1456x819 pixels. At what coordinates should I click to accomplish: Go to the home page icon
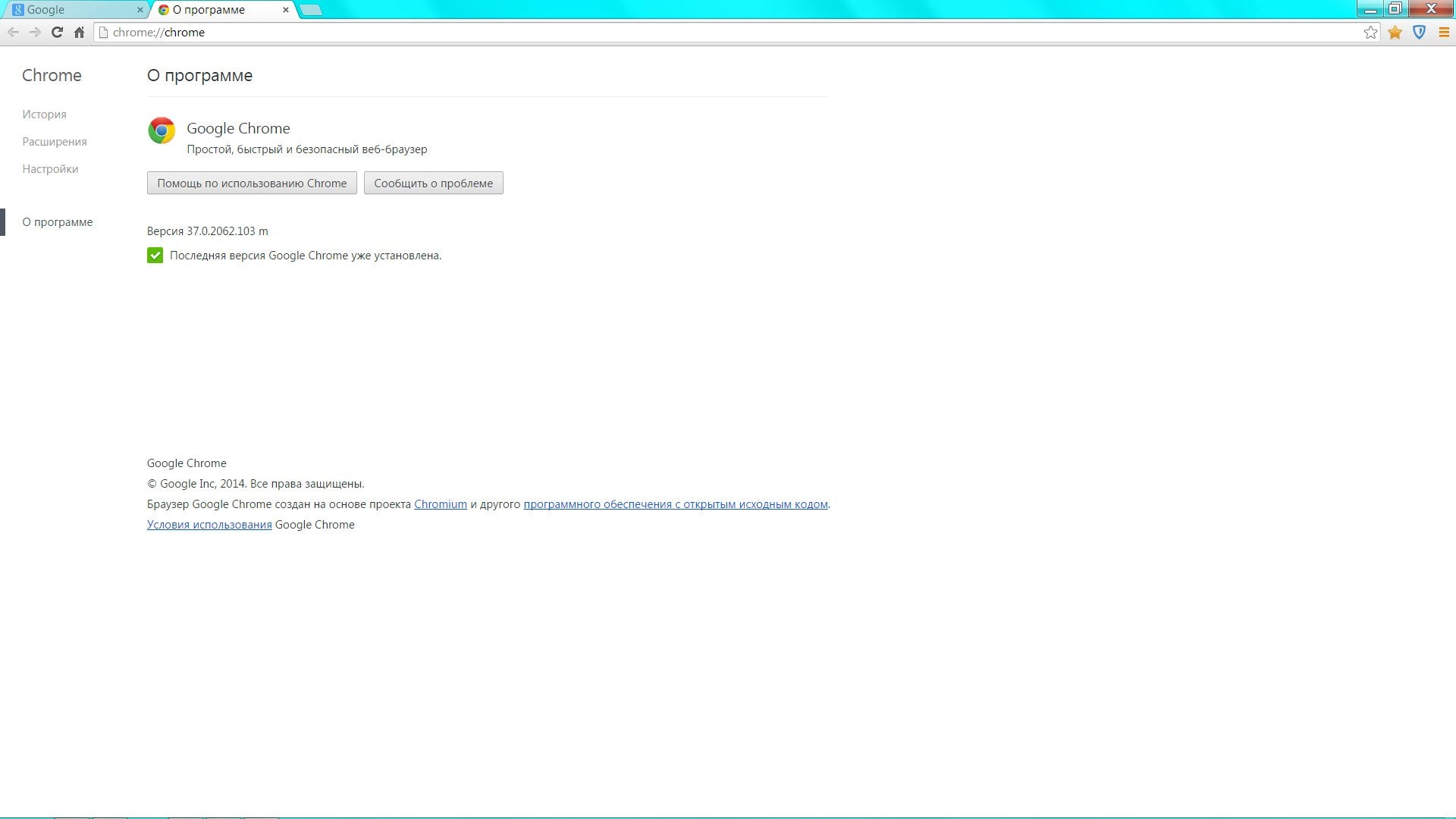point(79,32)
